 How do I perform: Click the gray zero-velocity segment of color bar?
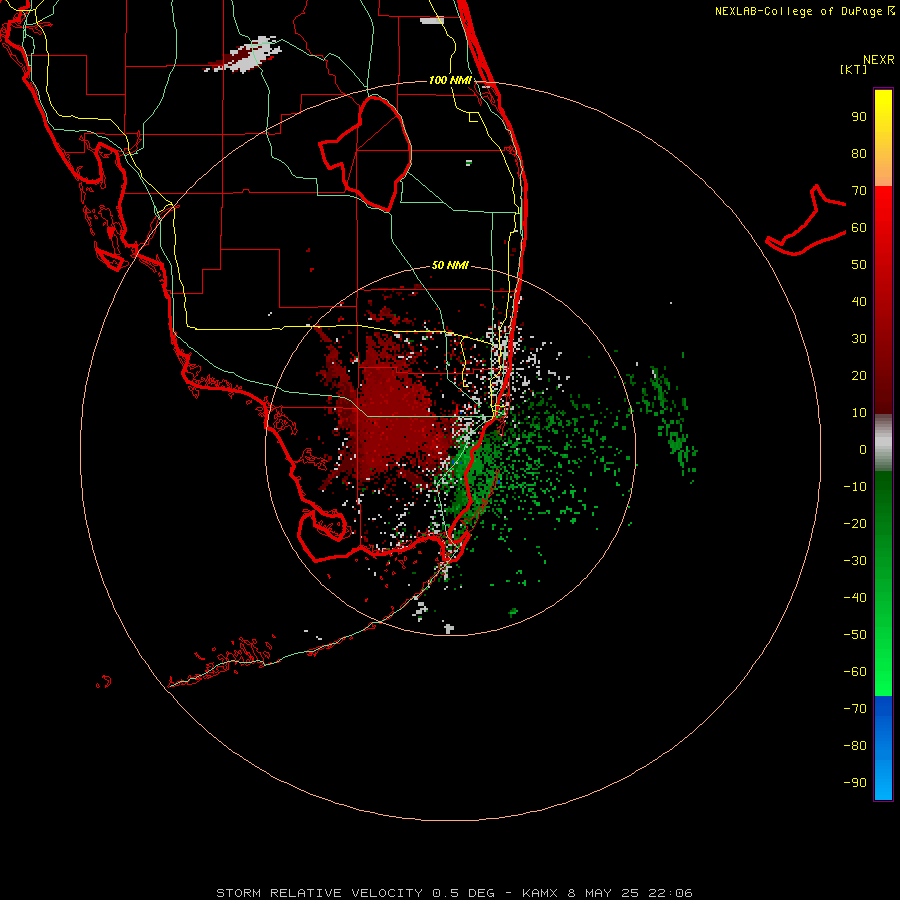[x=883, y=443]
